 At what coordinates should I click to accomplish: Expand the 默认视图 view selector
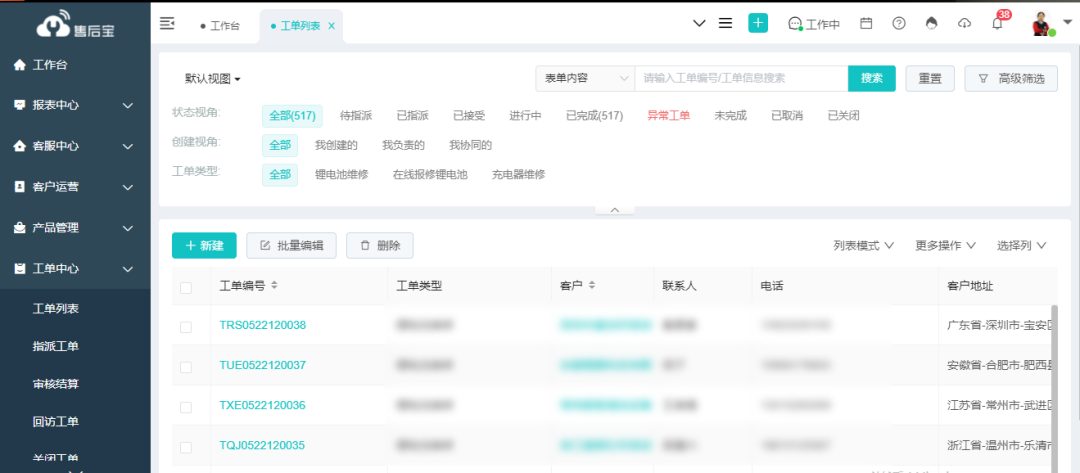coord(213,79)
